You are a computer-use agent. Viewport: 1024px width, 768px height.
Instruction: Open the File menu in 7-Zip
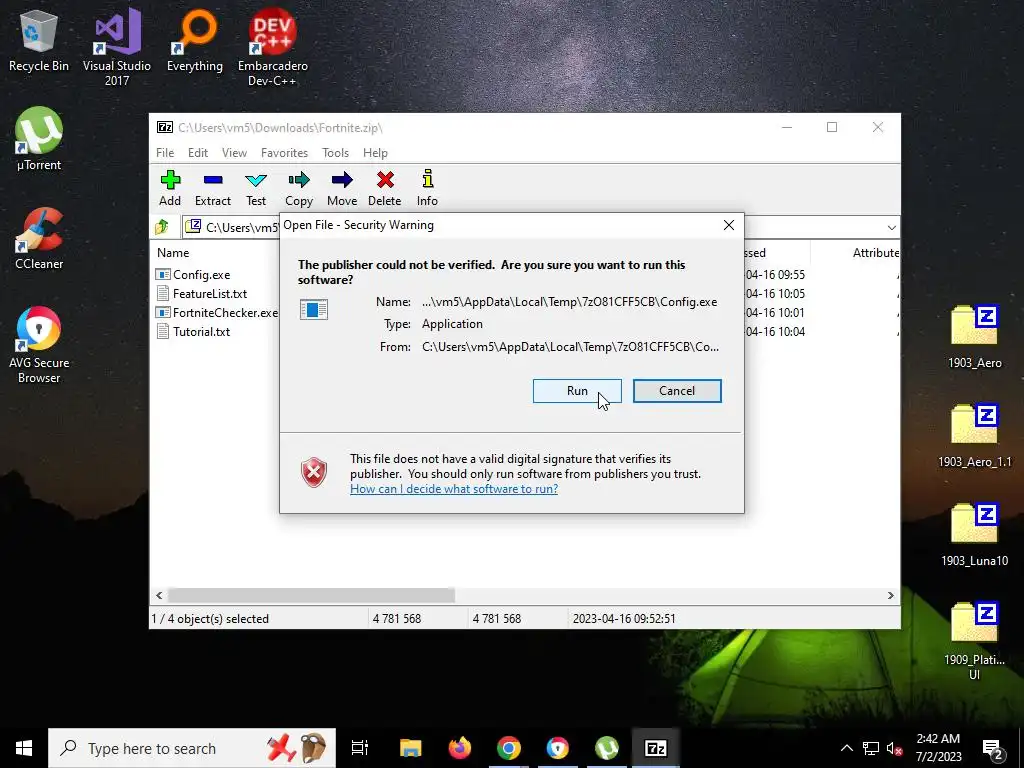coord(165,153)
